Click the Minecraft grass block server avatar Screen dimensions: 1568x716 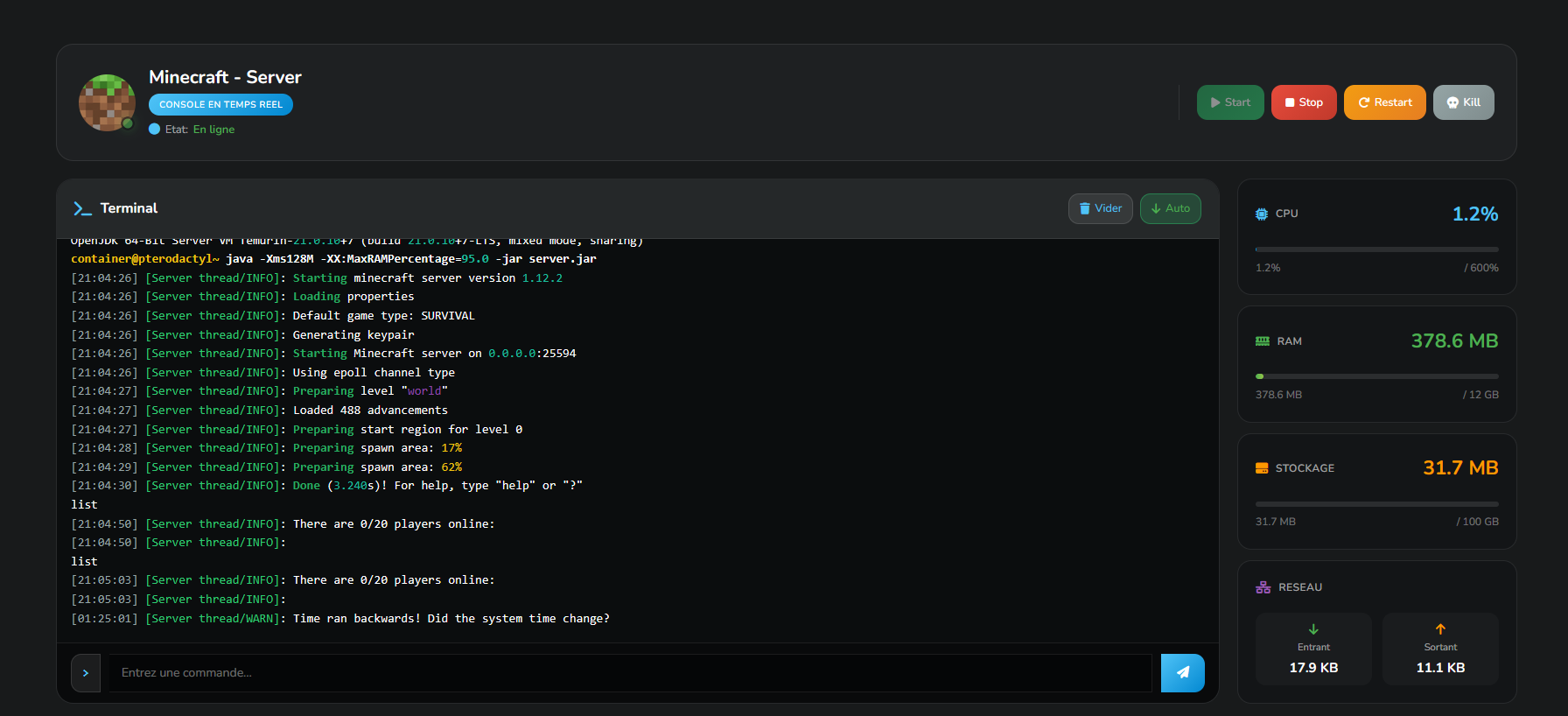(x=107, y=102)
